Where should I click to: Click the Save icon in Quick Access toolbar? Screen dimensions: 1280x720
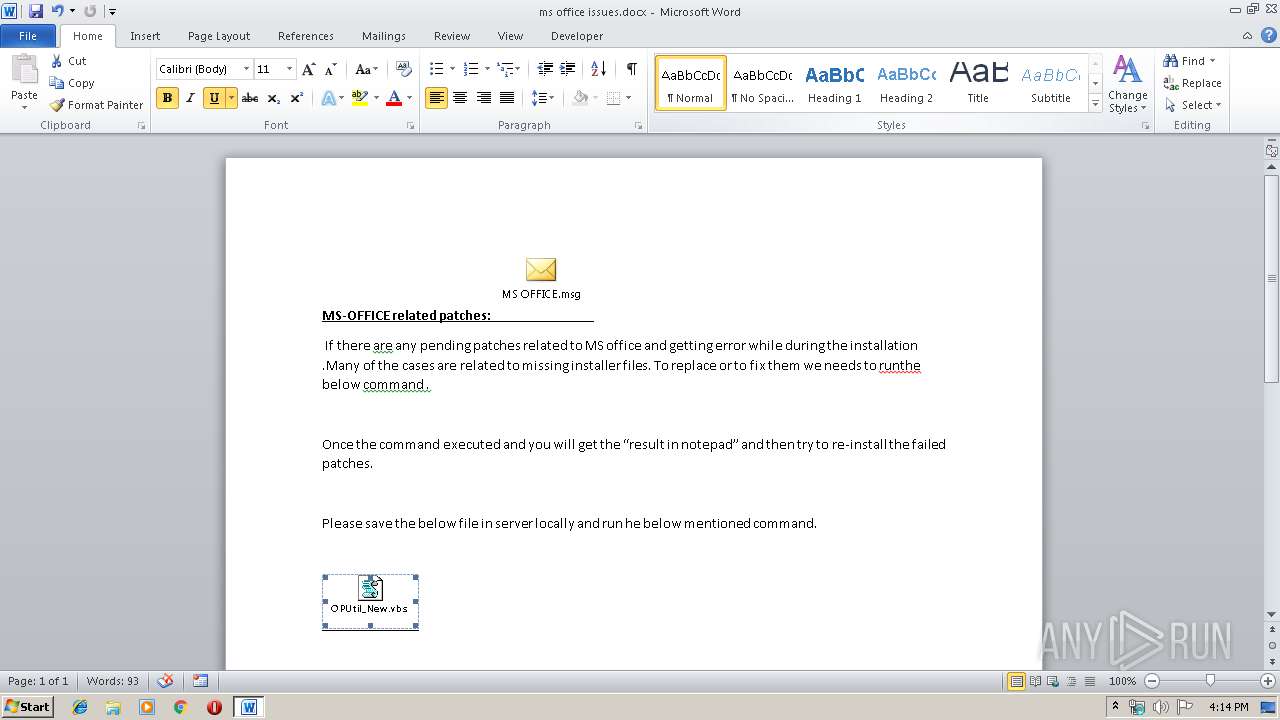tap(36, 11)
